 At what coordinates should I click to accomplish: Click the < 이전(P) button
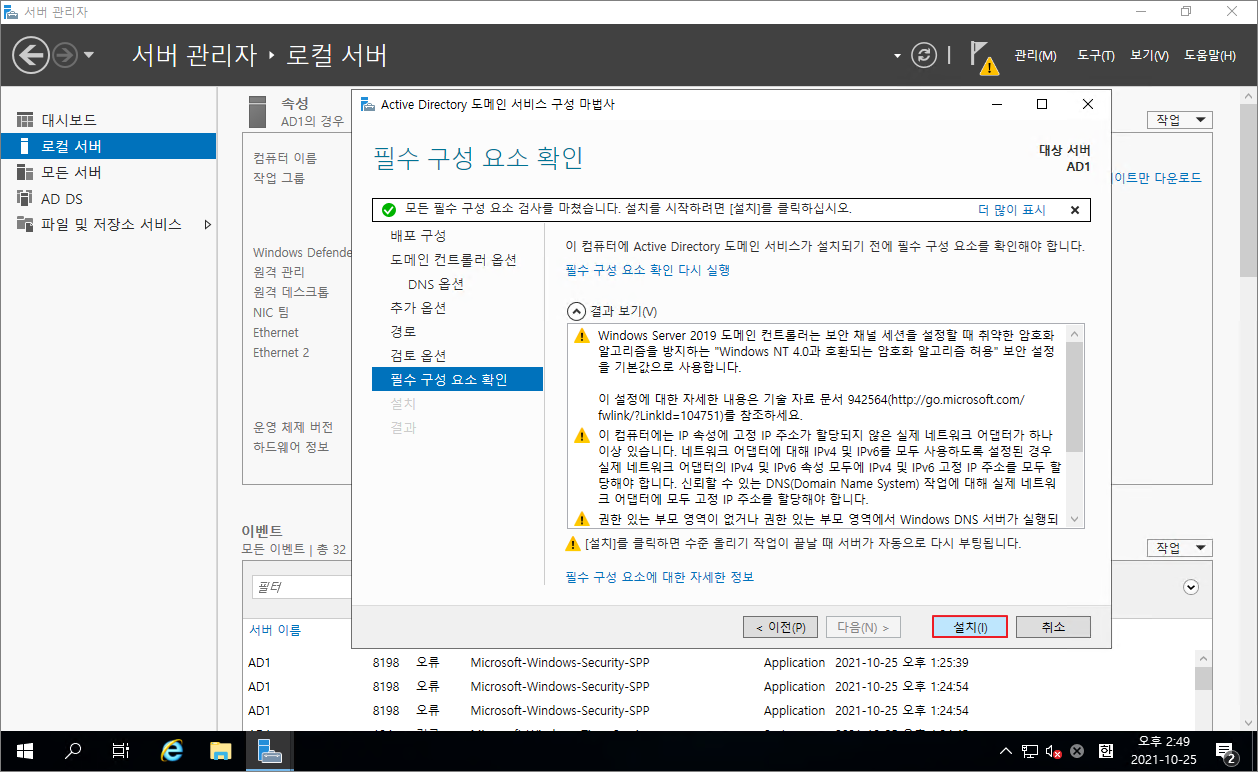coord(781,627)
